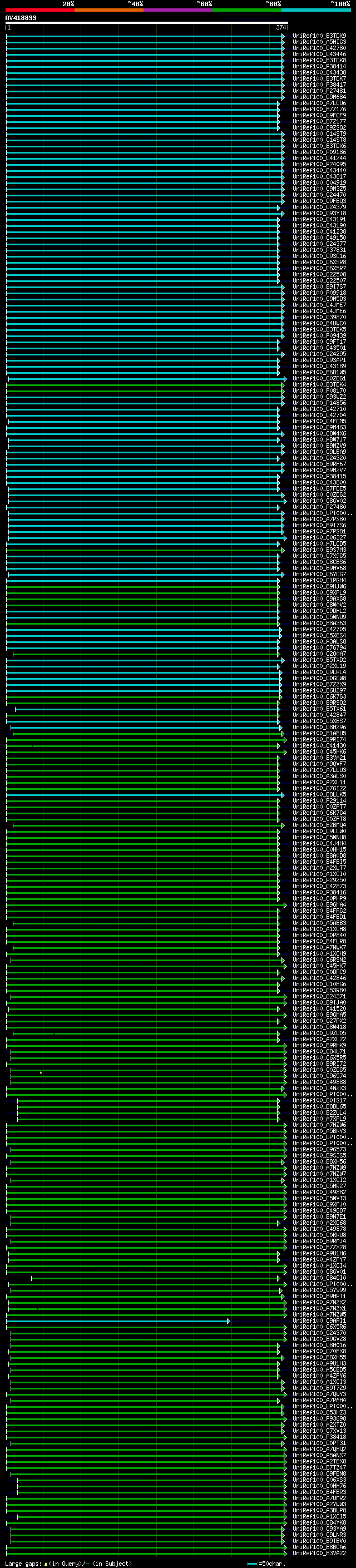Click label UniRef100_B5TXD2
This screenshot has width=356, height=1568.
coord(319,660)
